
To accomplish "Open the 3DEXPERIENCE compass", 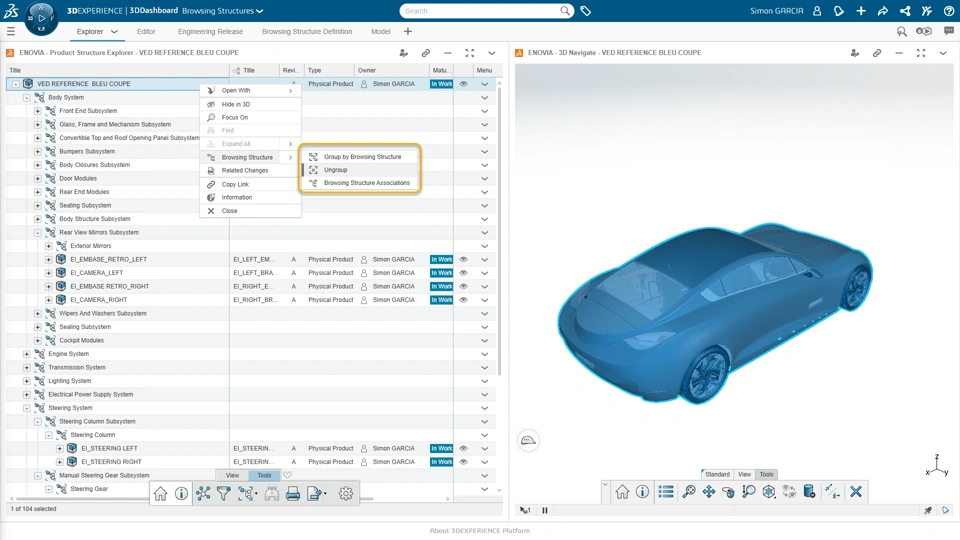I will coord(41,18).
